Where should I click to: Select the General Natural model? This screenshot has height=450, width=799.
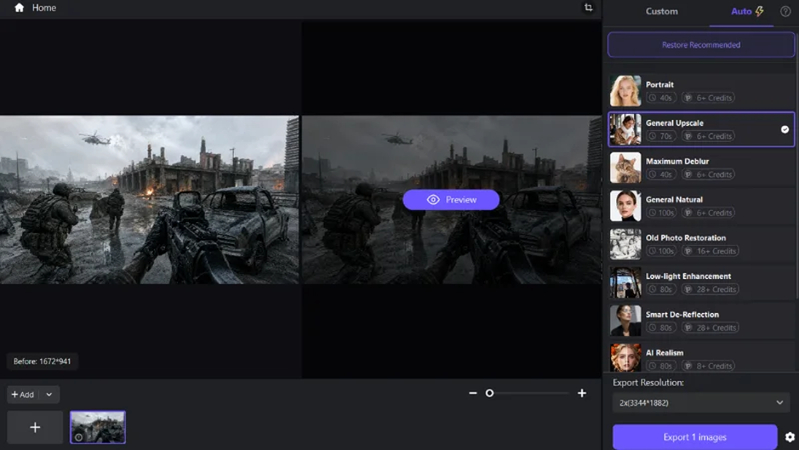701,206
